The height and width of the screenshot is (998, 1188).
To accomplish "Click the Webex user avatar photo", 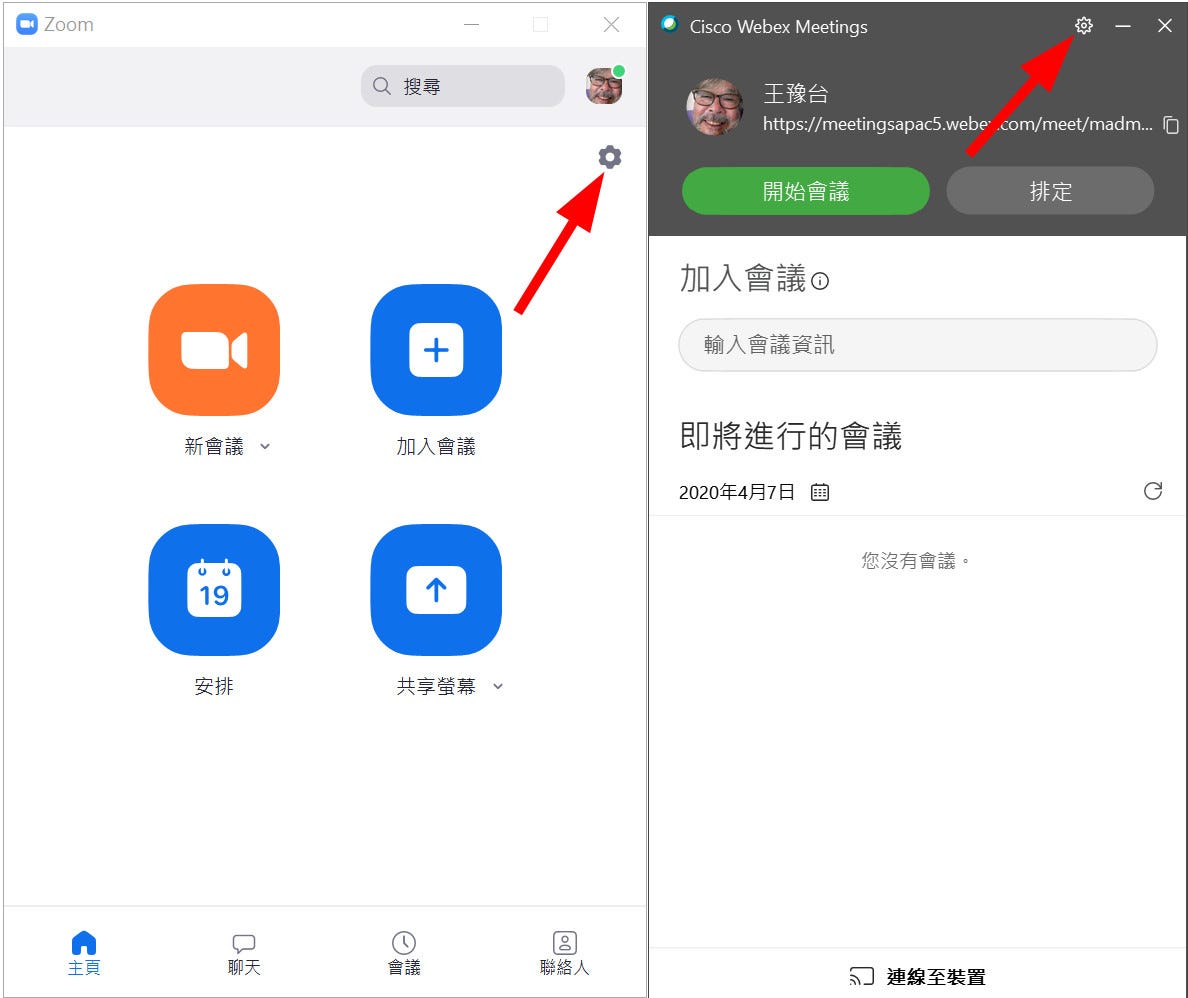I will [714, 107].
